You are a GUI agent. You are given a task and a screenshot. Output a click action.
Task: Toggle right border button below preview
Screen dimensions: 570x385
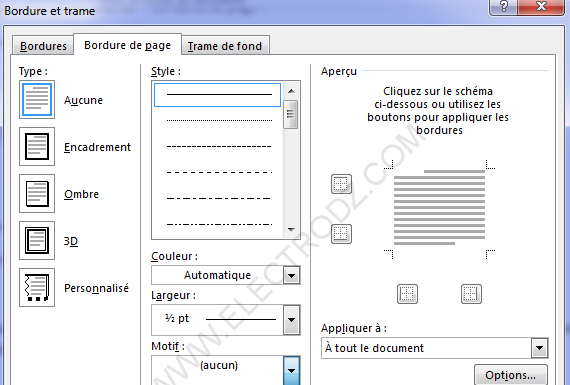pyautogui.click(x=471, y=294)
